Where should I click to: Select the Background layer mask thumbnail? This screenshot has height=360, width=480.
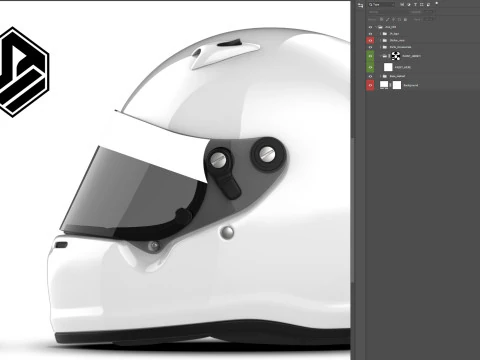point(397,85)
